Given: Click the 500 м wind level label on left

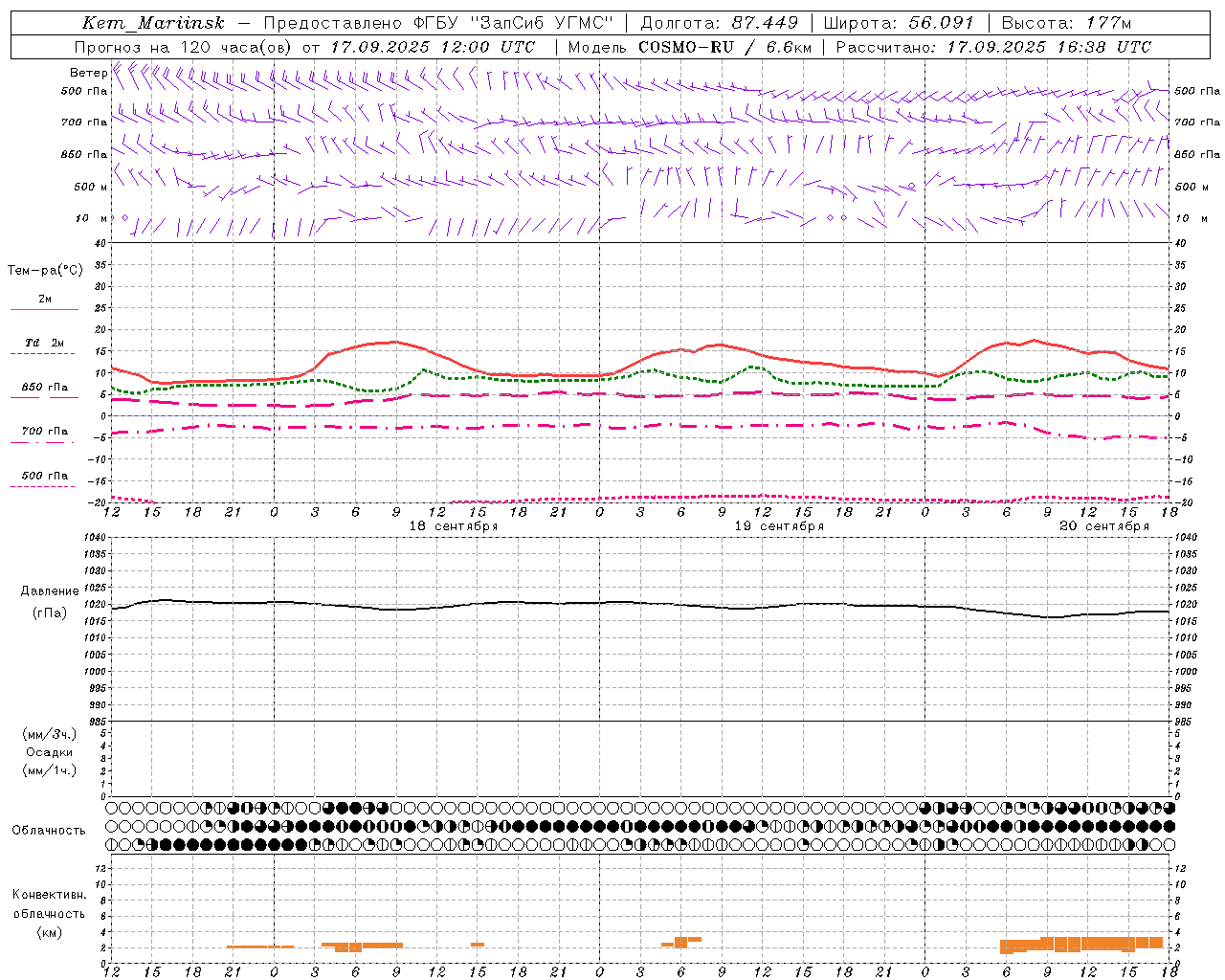Looking at the screenshot, I should (91, 188).
